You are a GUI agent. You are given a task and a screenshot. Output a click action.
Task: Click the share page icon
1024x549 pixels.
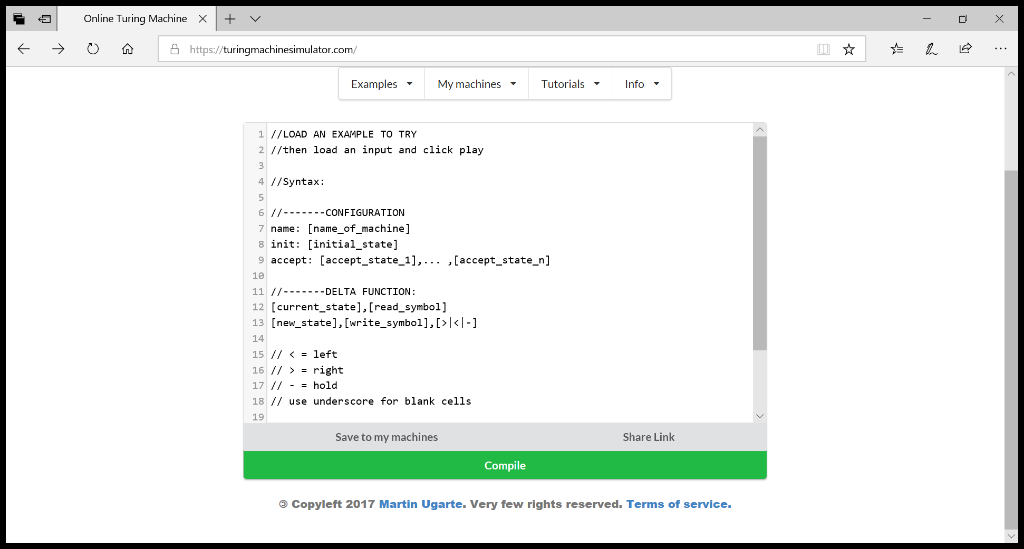[965, 49]
